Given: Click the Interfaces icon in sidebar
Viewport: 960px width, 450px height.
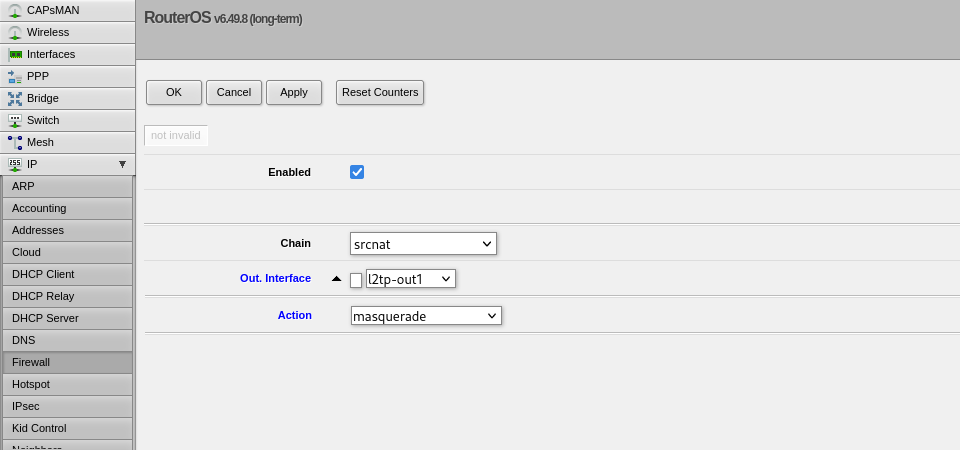Looking at the screenshot, I should coord(15,54).
